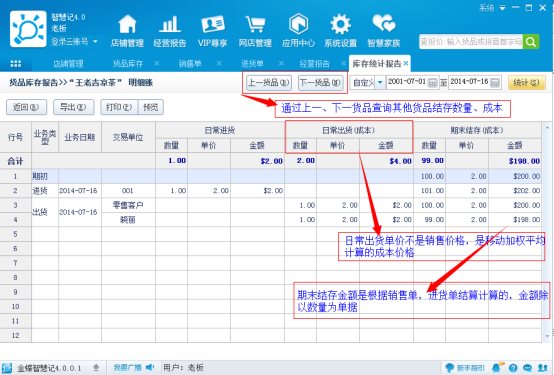This screenshot has height=375, width=554.
Task: Click the 导出 button
Action: coord(73,107)
